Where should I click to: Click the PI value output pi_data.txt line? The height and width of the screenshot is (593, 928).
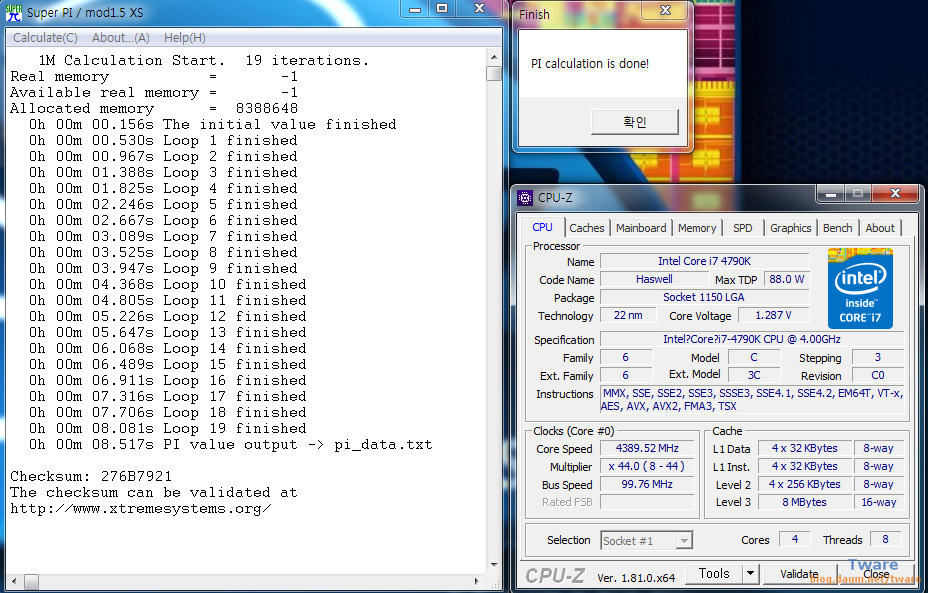click(231, 444)
